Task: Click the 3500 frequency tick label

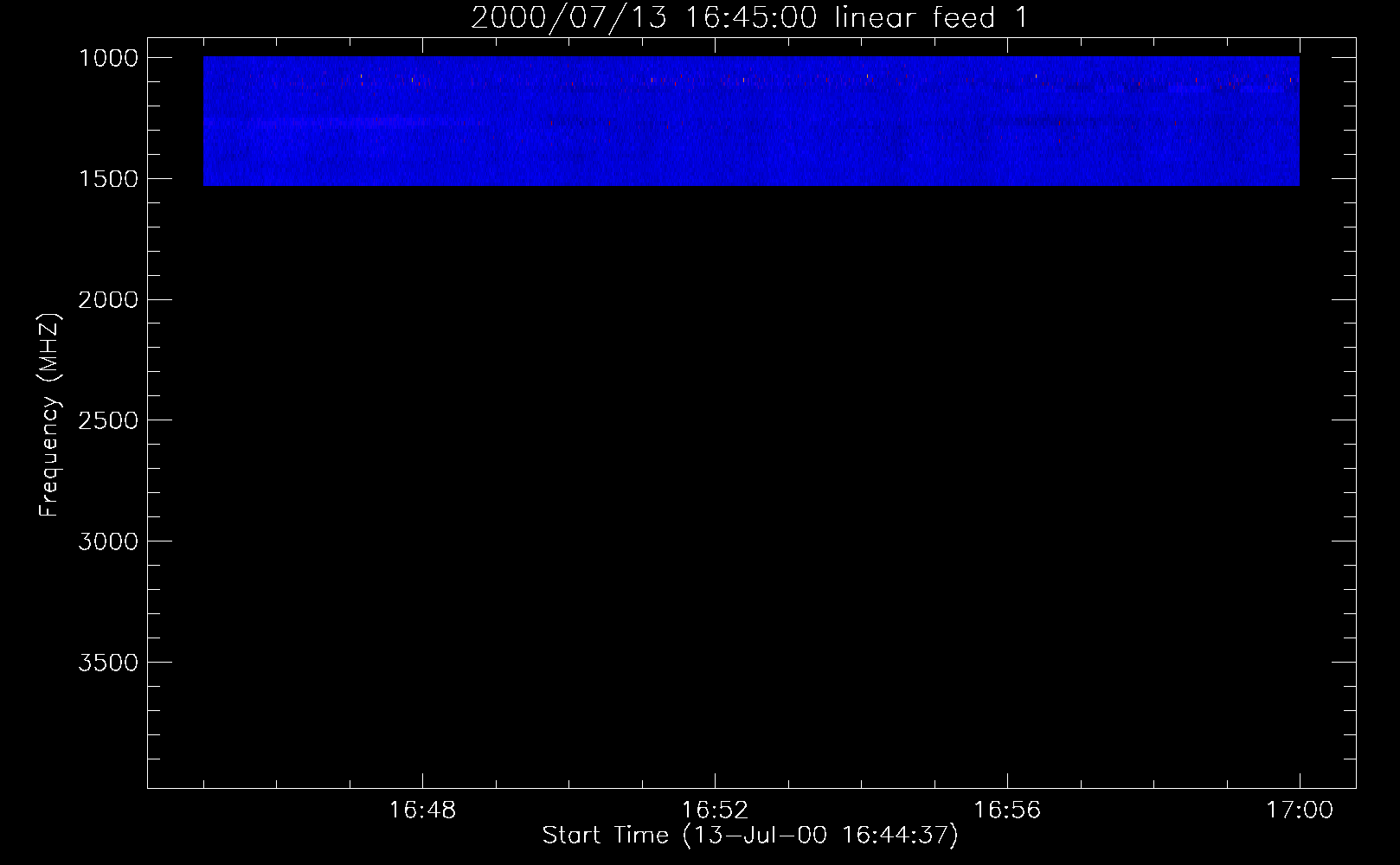Action: pos(109,663)
